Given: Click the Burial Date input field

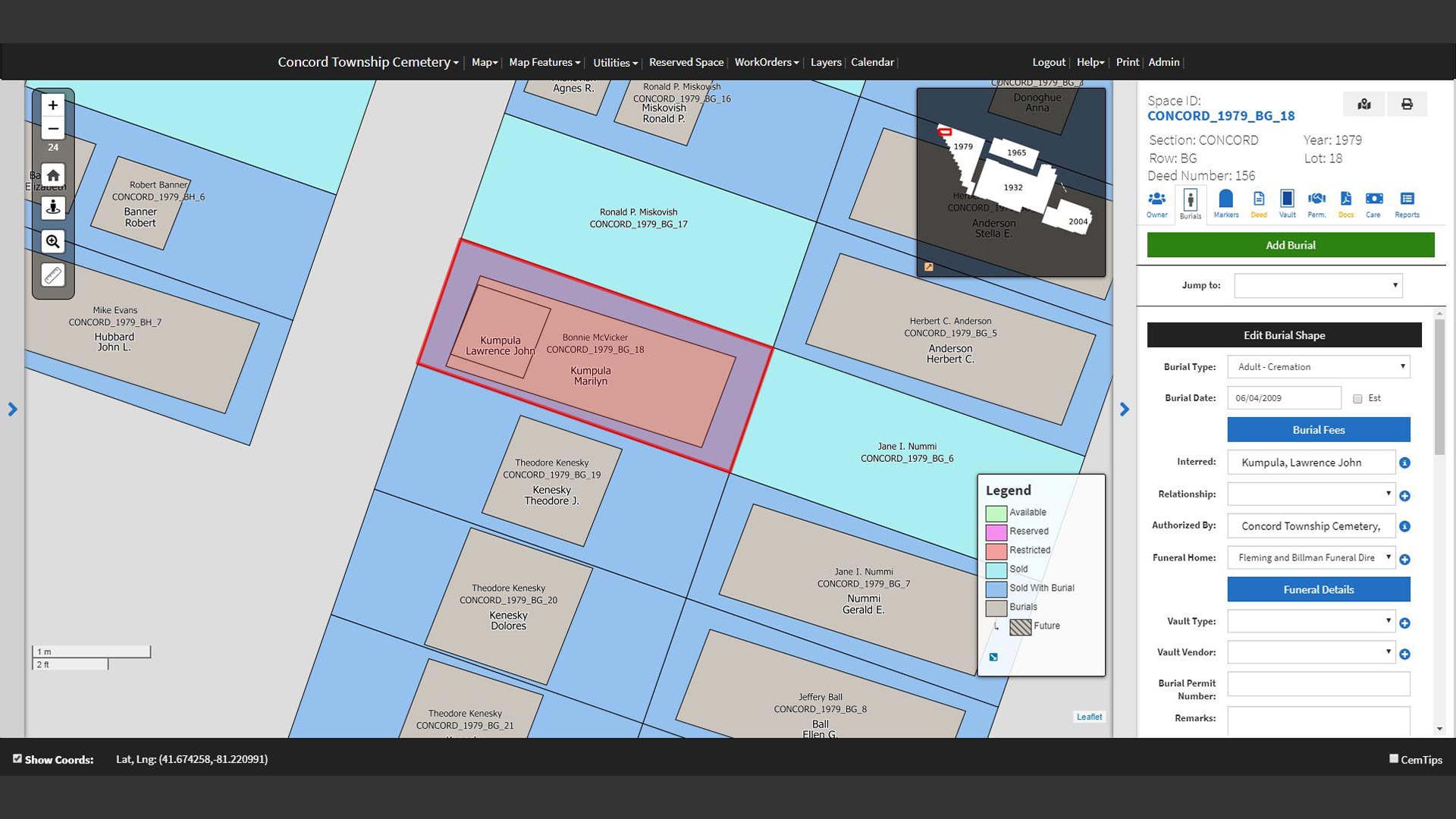Looking at the screenshot, I should [1284, 398].
